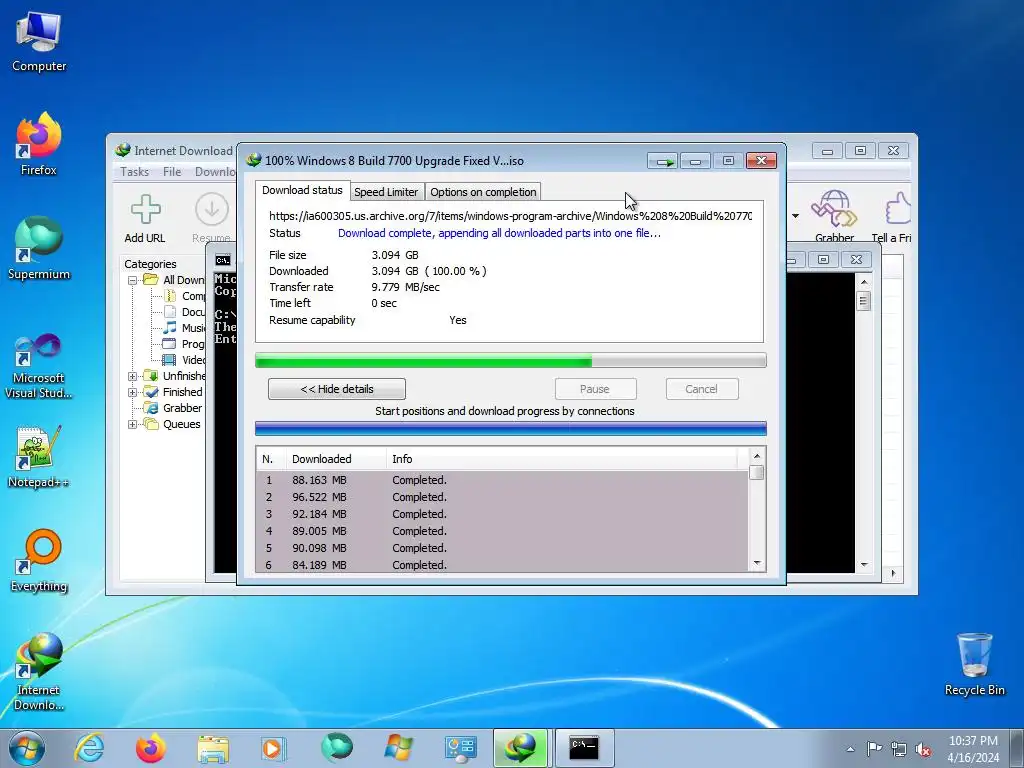Click the Windows flag taskbar icon

click(398, 748)
